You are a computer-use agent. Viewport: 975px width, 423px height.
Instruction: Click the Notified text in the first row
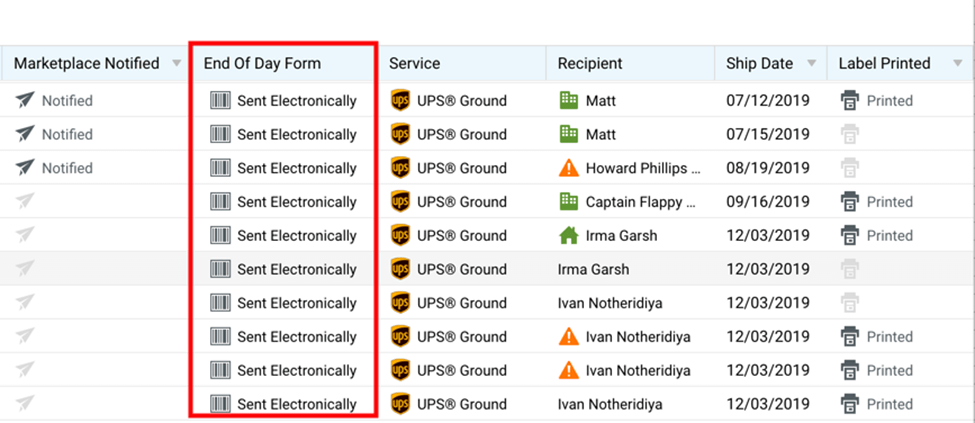[67, 100]
